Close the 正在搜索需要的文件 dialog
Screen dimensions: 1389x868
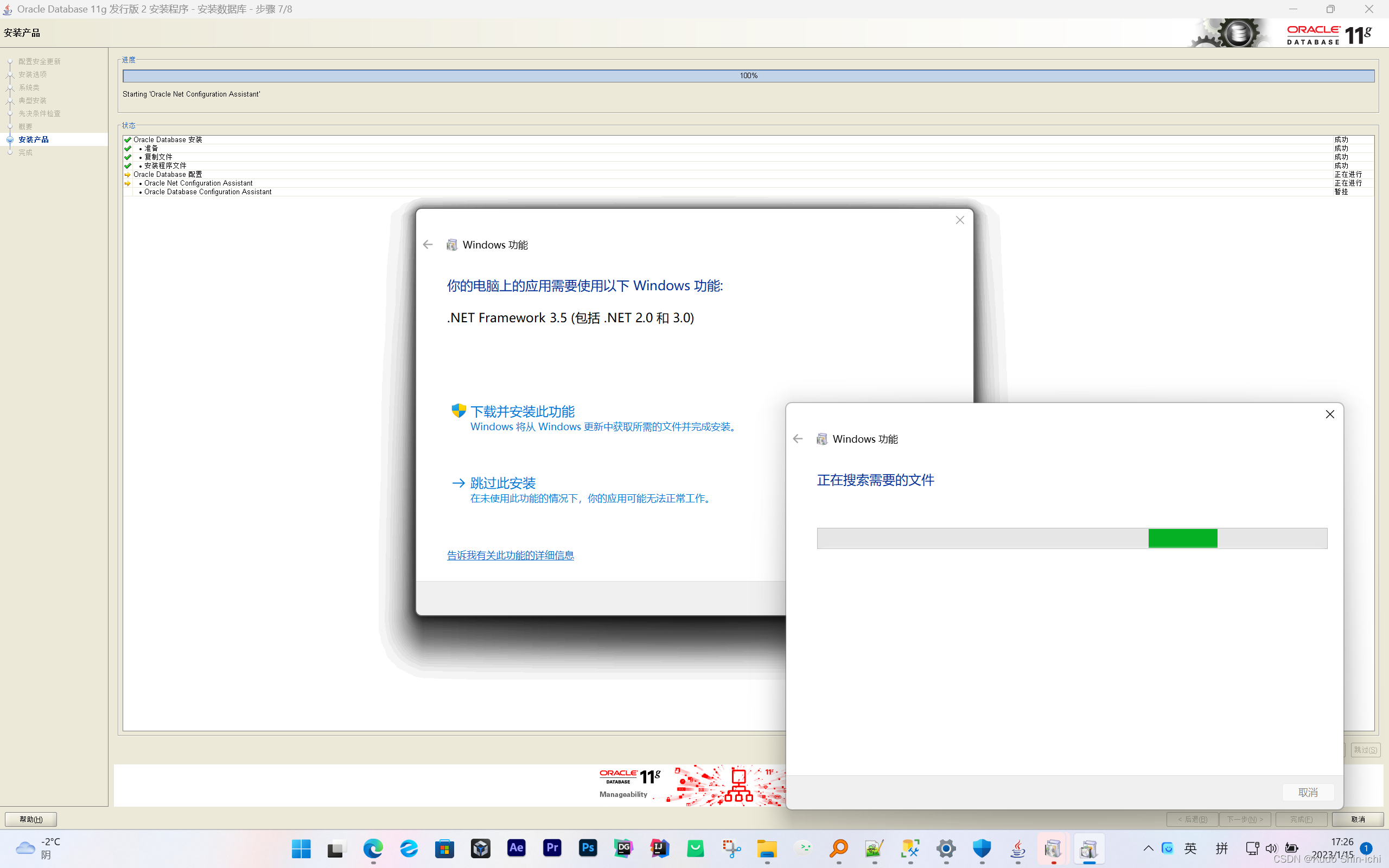click(x=1330, y=414)
